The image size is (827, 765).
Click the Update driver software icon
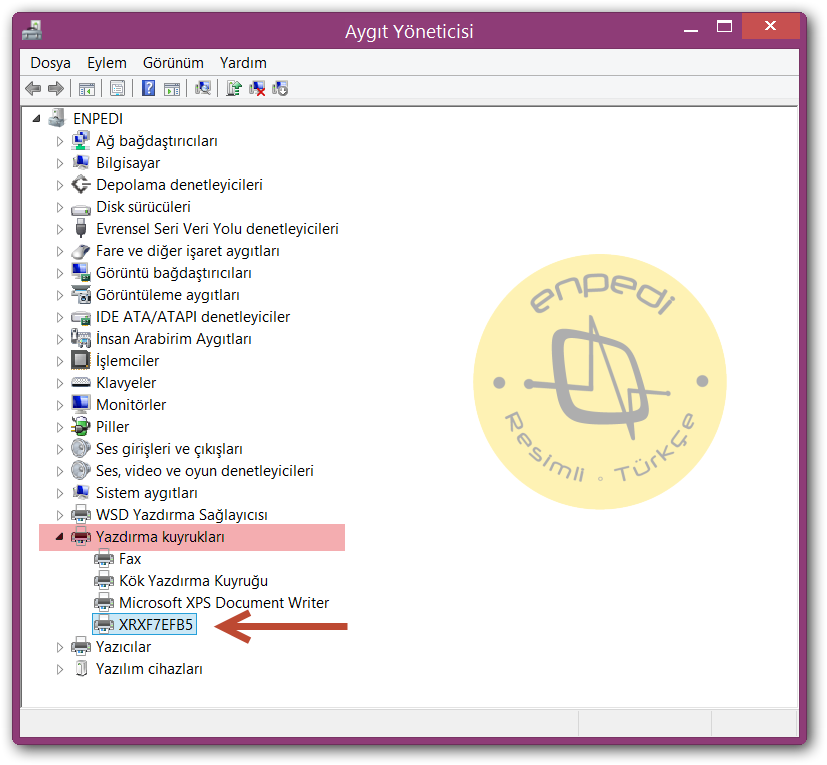tap(234, 88)
